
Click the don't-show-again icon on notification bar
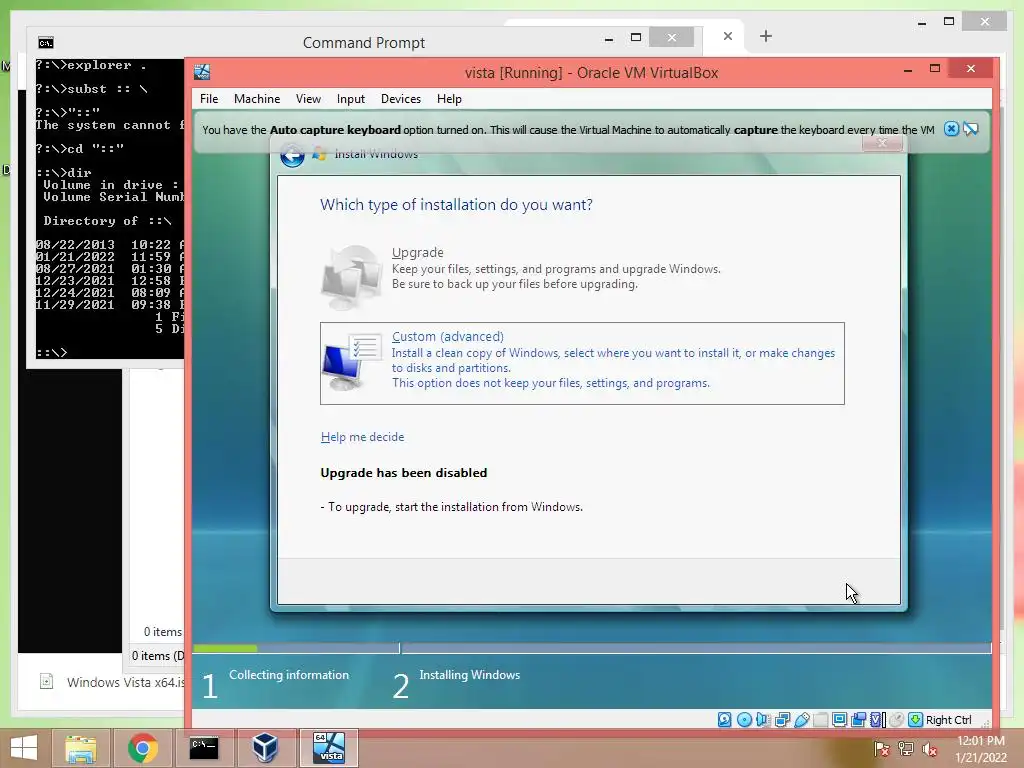[971, 129]
